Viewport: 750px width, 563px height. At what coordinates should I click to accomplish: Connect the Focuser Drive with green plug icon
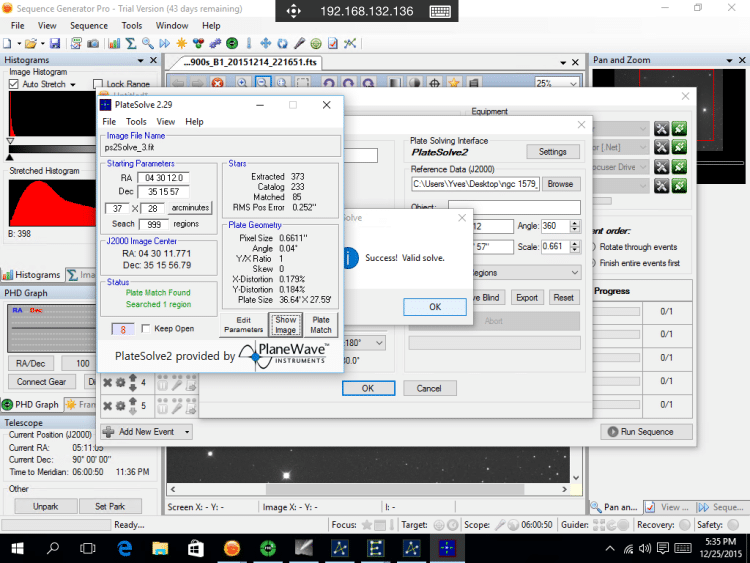(679, 166)
